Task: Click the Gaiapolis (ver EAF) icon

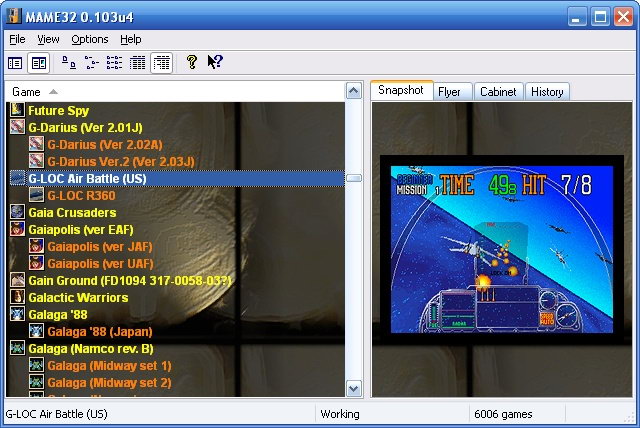Action: pos(17,229)
